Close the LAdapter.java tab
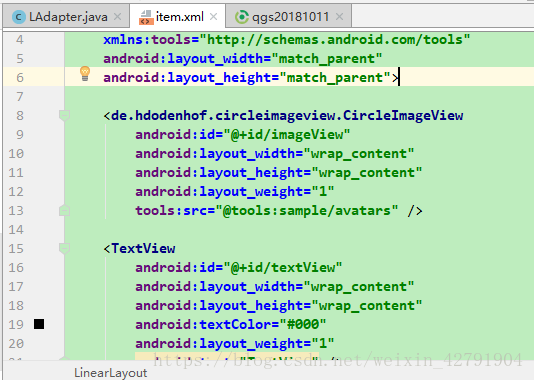 (x=117, y=16)
